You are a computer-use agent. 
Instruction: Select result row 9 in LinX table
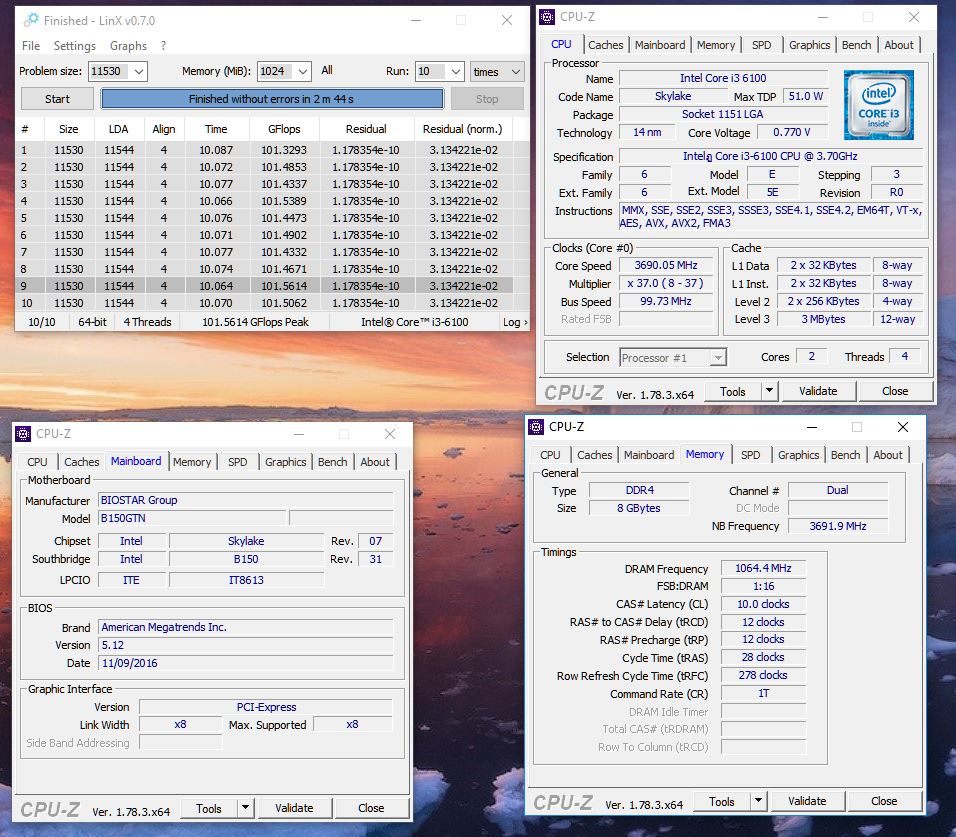coord(263,285)
